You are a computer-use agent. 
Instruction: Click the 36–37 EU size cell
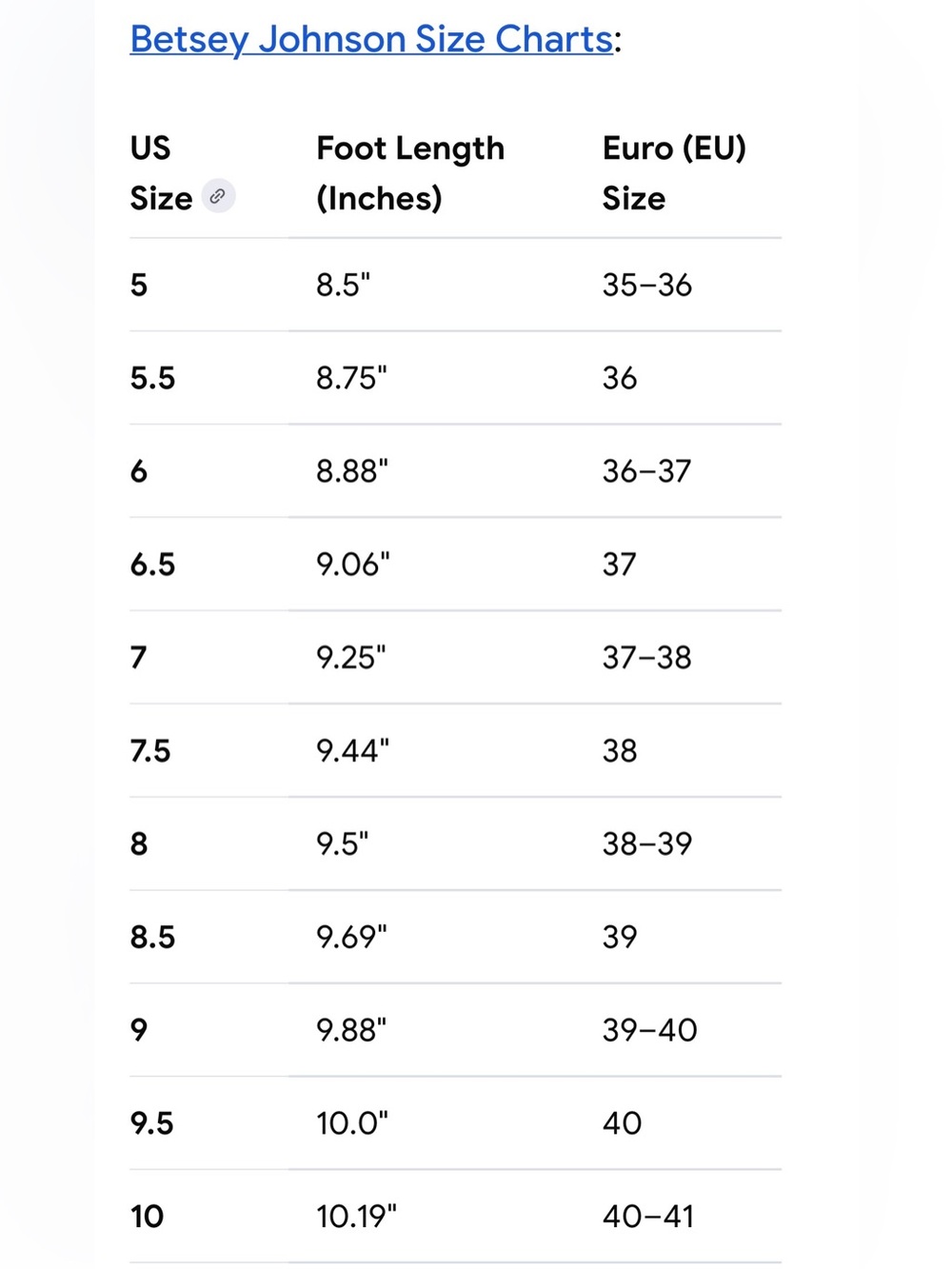(646, 471)
